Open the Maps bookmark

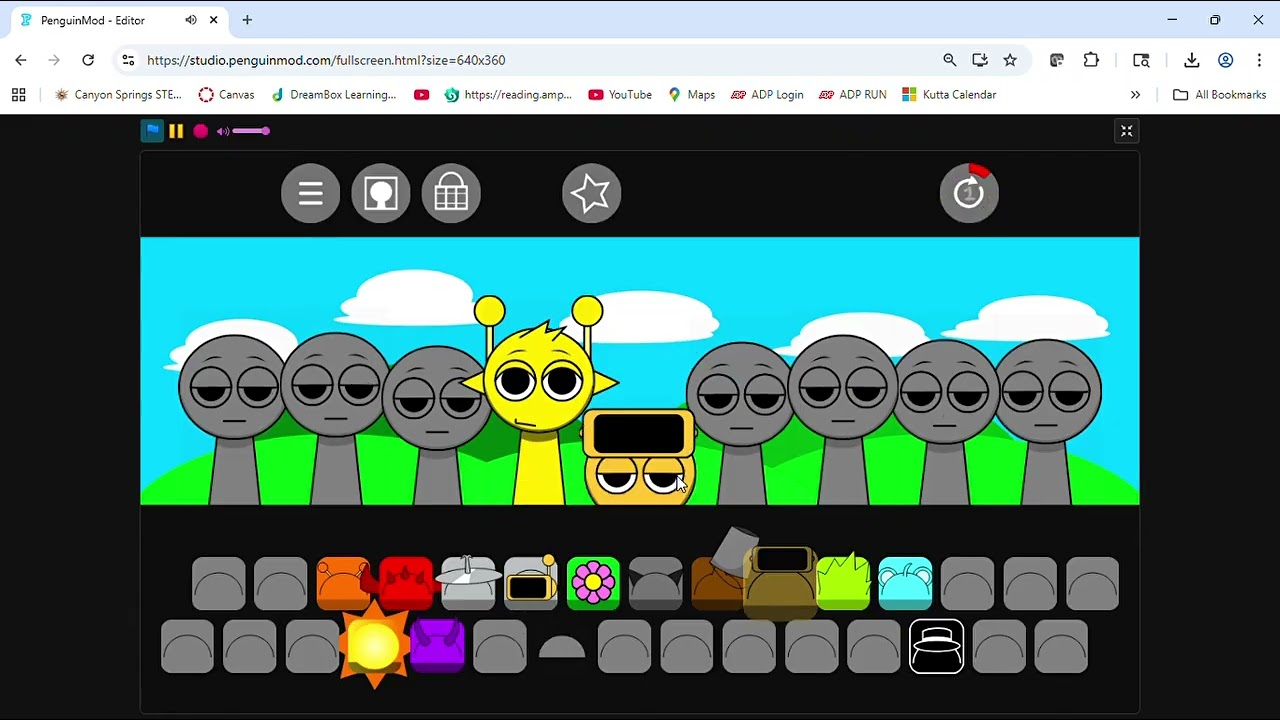(x=691, y=95)
